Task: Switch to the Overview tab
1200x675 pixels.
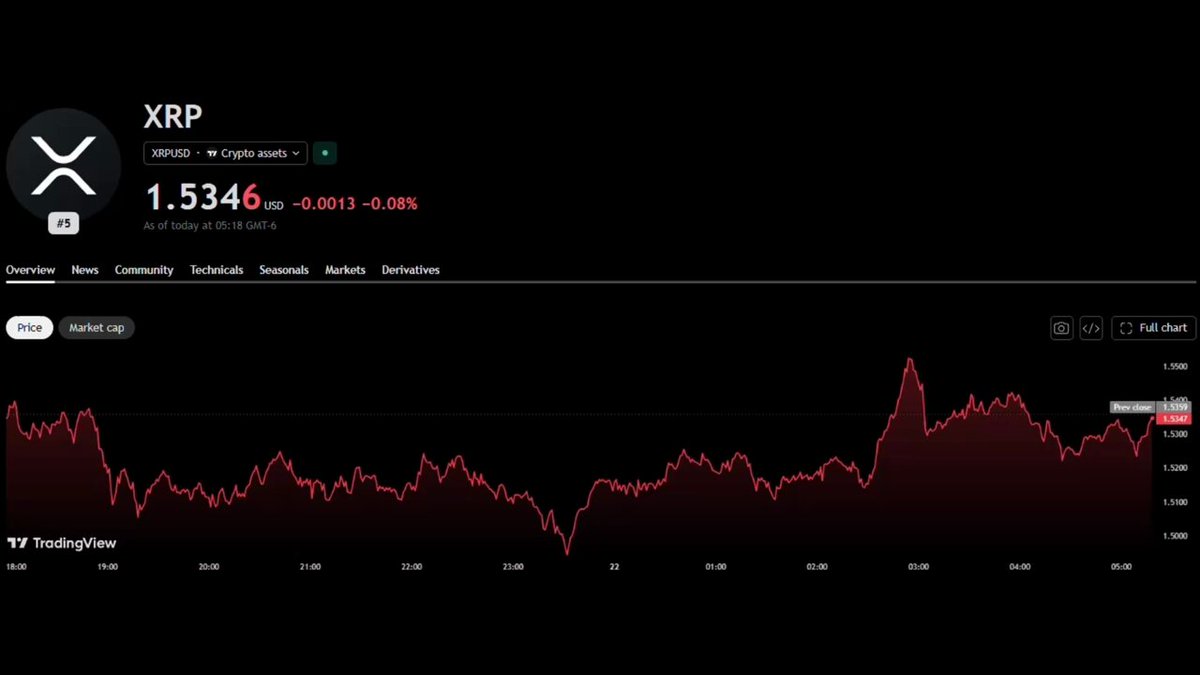Action: tap(30, 270)
